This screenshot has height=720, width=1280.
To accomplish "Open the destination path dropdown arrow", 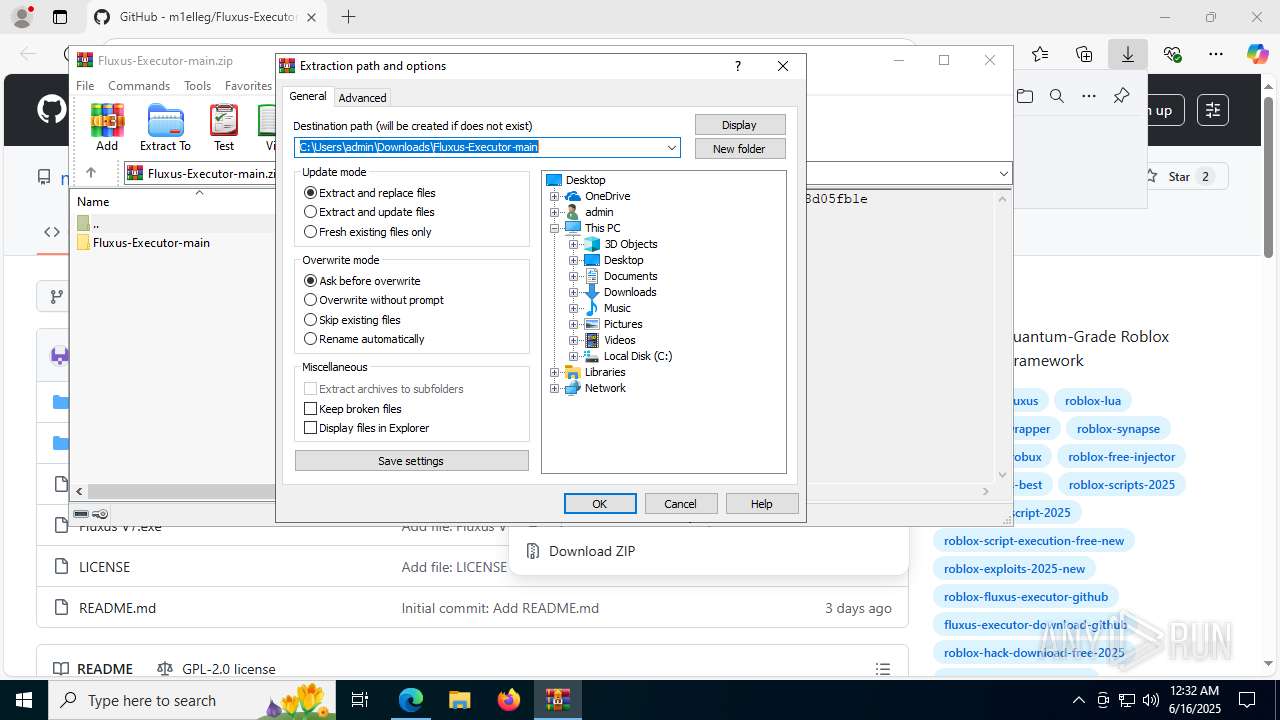I will (672, 148).
